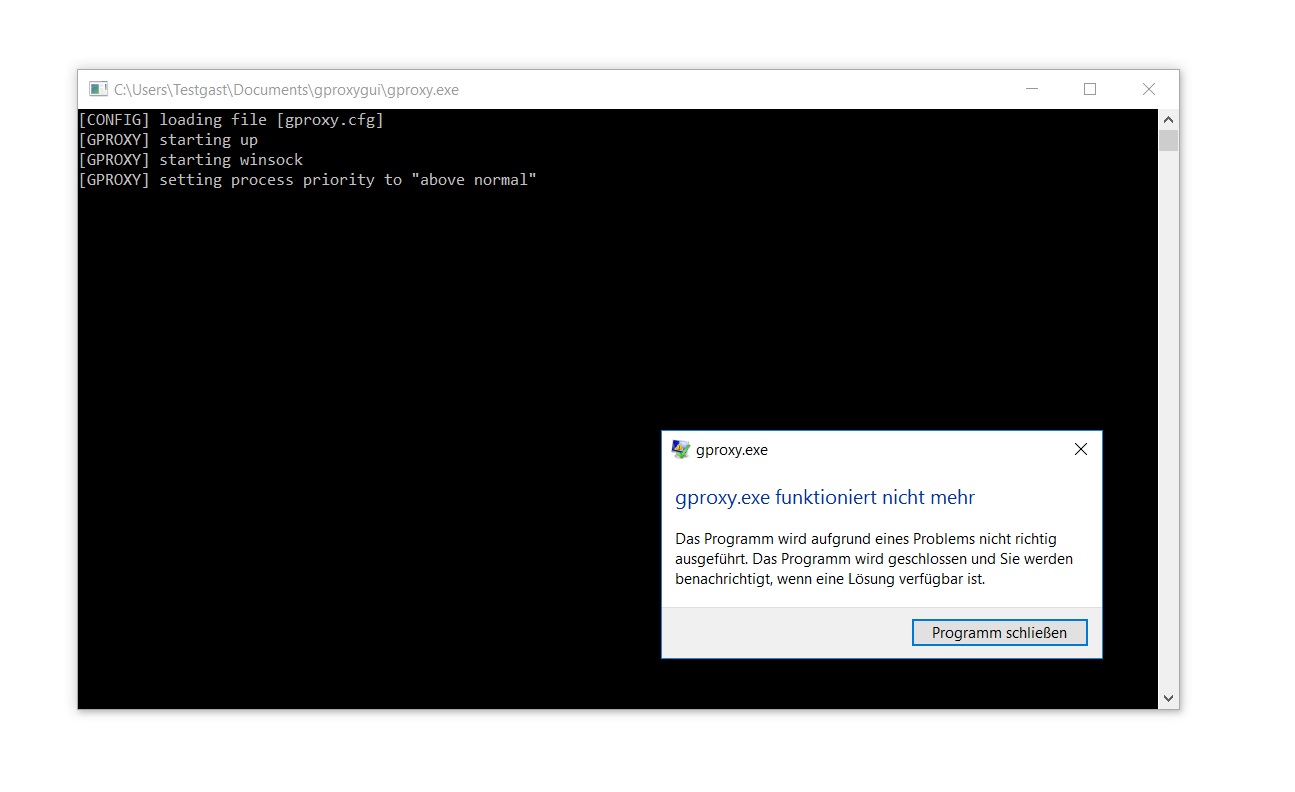
Task: Click the "[GPROXY] starting winsock" line
Action: 190,160
